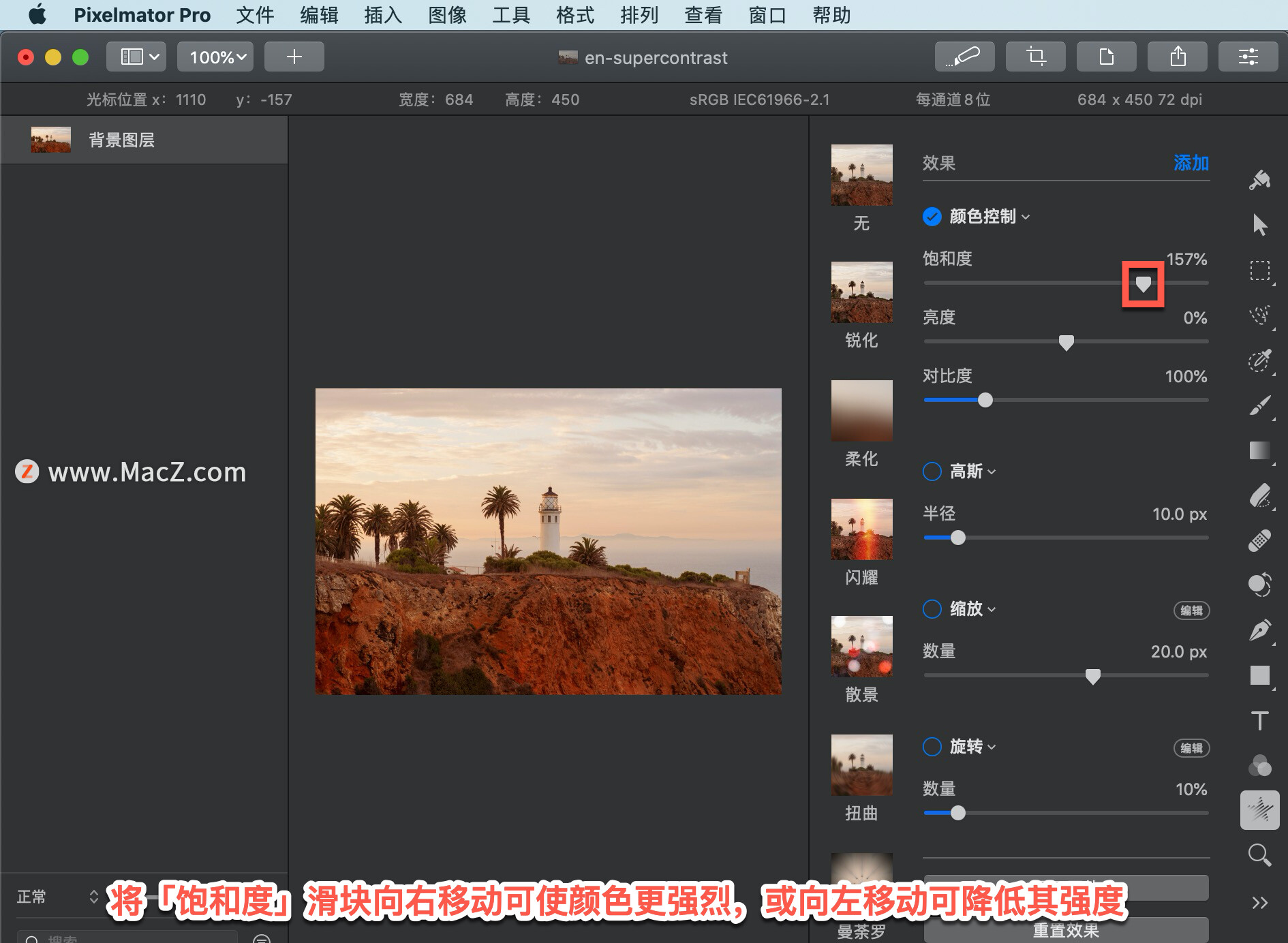Open the Apple menu
1288x943 pixels.
(37, 14)
